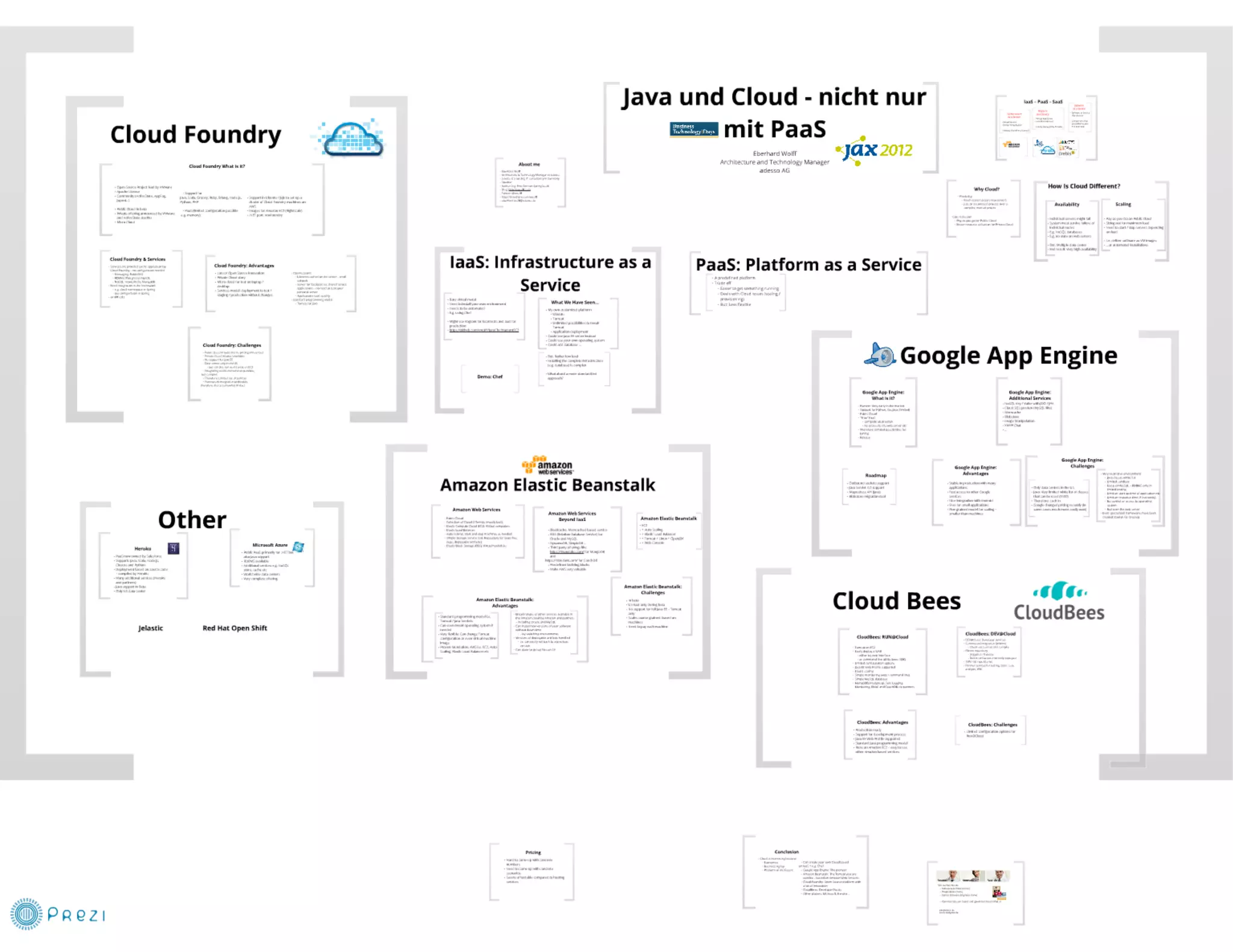Select the PaaS Platform as a Service title
Image resolution: width=1233 pixels, height=952 pixels.
(x=808, y=265)
